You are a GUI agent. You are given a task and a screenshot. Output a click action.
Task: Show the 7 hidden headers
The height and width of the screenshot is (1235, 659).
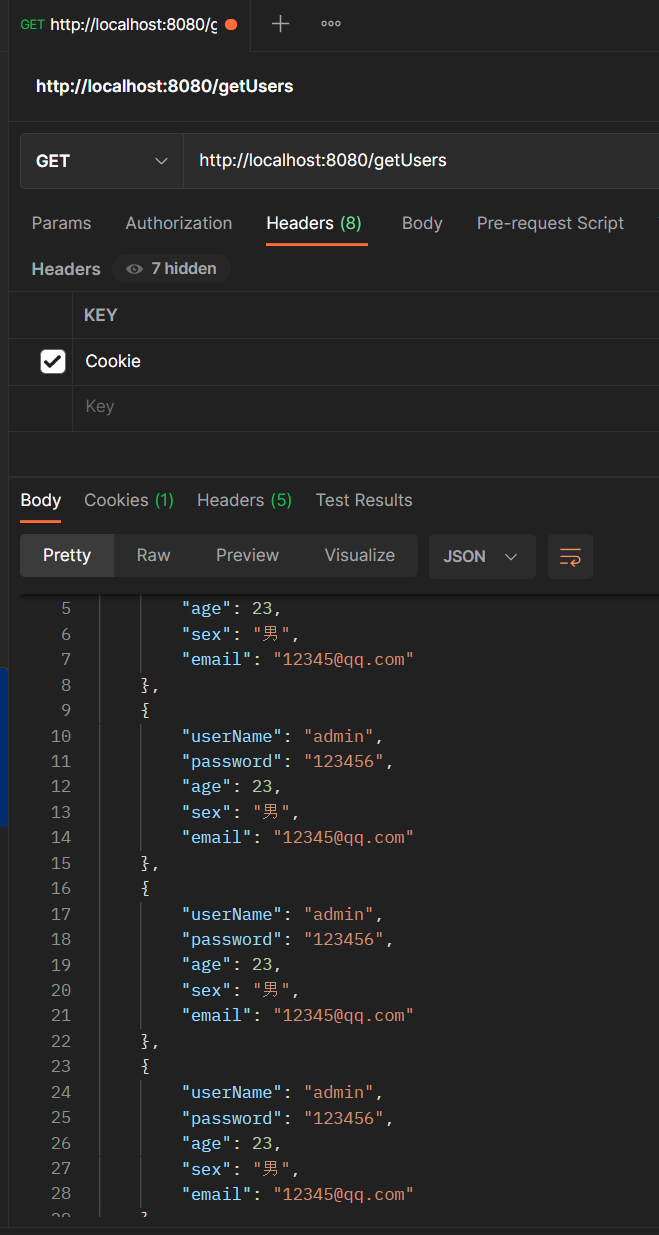click(171, 269)
